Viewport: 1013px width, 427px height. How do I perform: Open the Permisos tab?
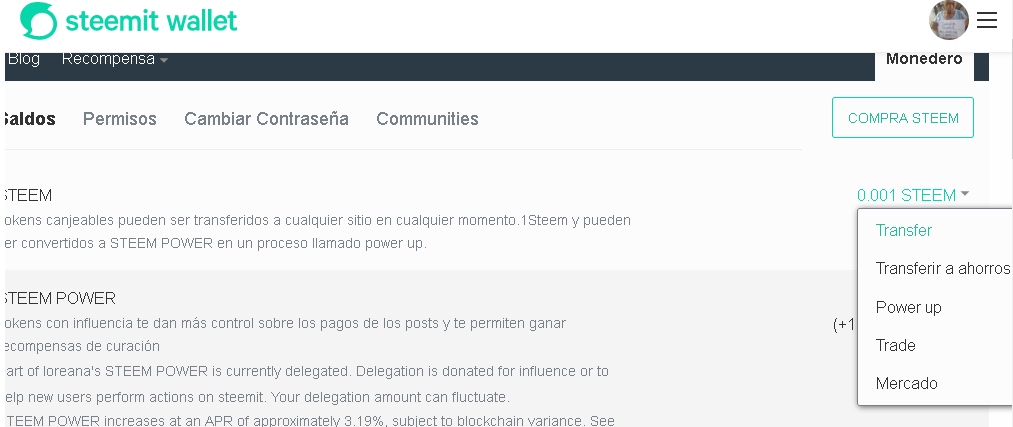pos(120,119)
